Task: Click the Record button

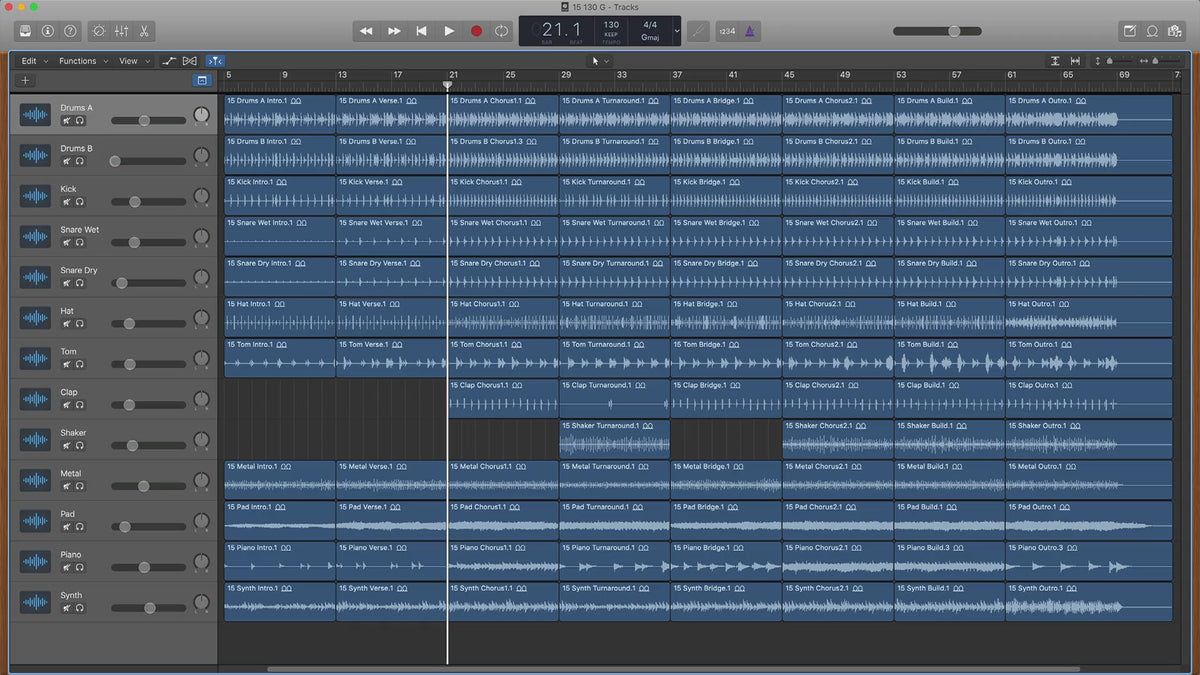Action: point(476,31)
